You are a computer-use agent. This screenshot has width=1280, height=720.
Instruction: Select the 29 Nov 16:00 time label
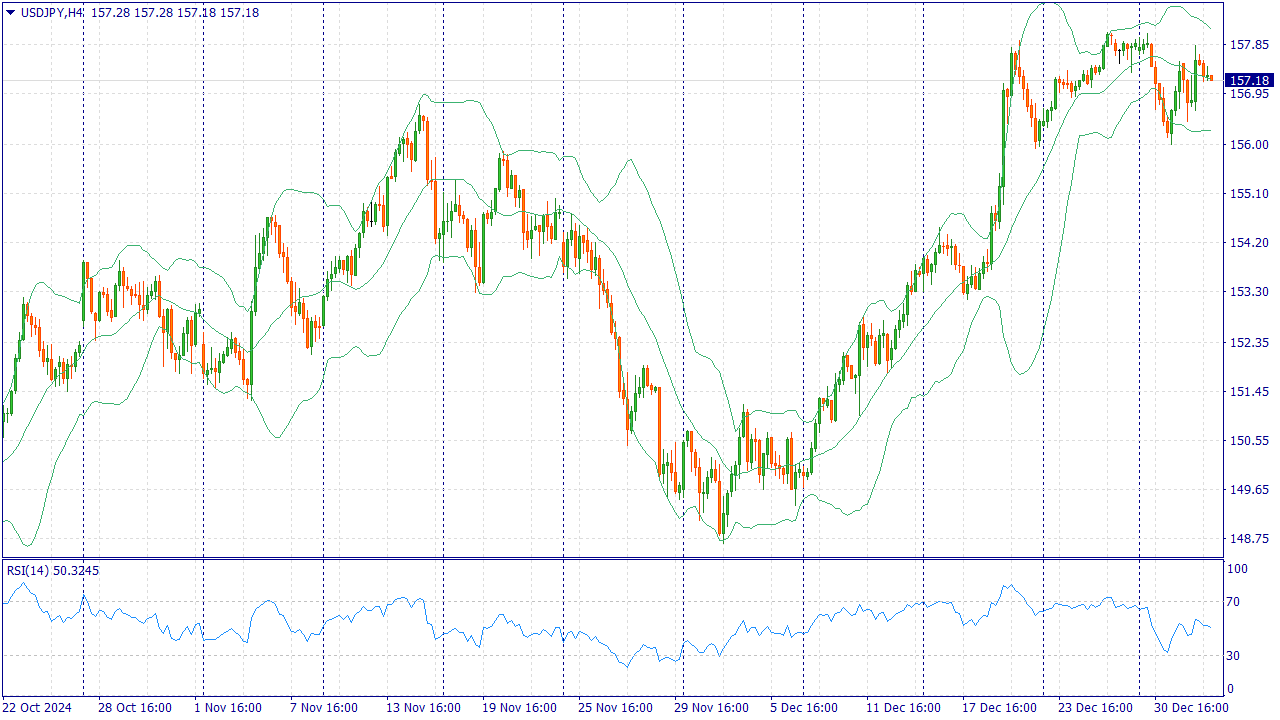[x=711, y=708]
